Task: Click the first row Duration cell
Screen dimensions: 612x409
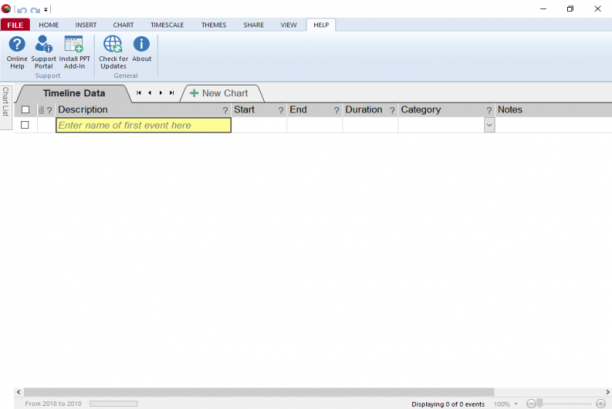Action: click(x=370, y=125)
